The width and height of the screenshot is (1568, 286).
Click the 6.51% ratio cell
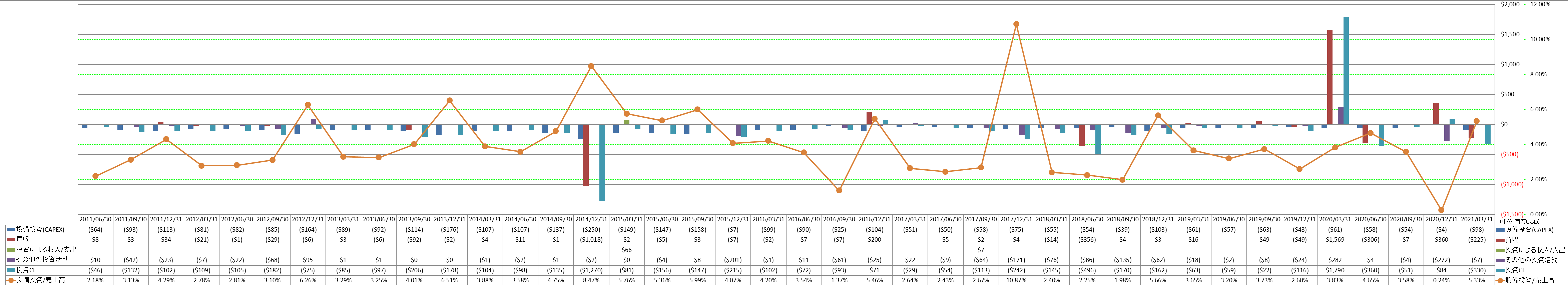coord(449,281)
